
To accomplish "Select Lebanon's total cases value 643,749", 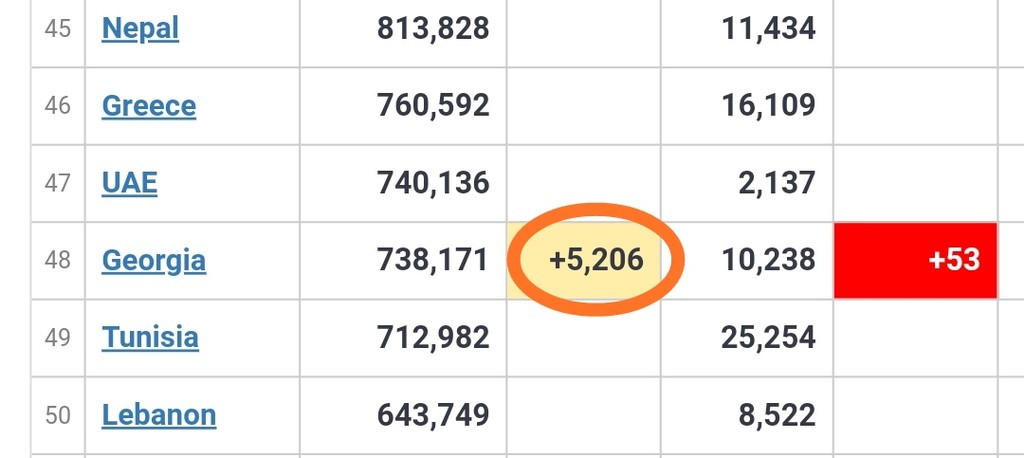I will pos(433,414).
